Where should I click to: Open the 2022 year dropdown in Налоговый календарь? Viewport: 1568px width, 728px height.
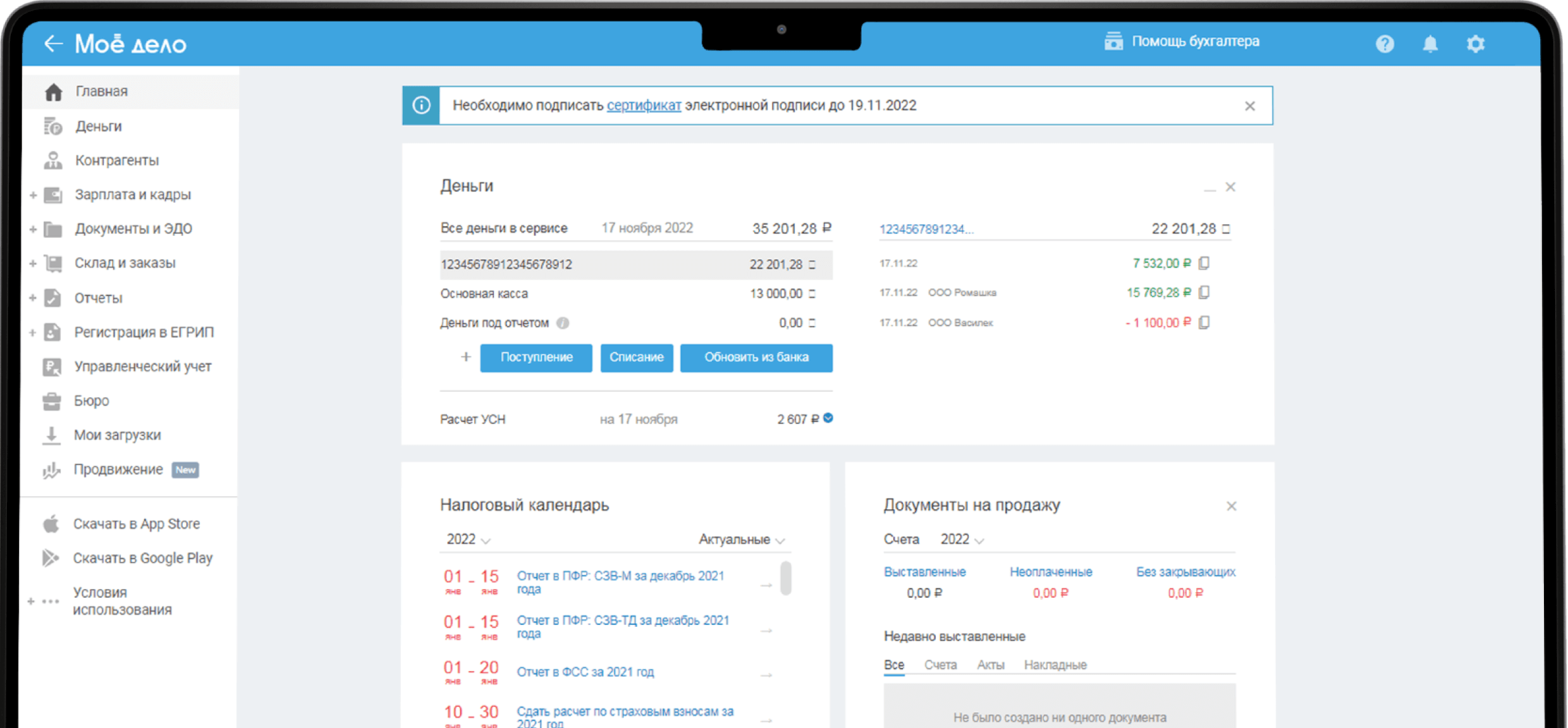point(468,540)
